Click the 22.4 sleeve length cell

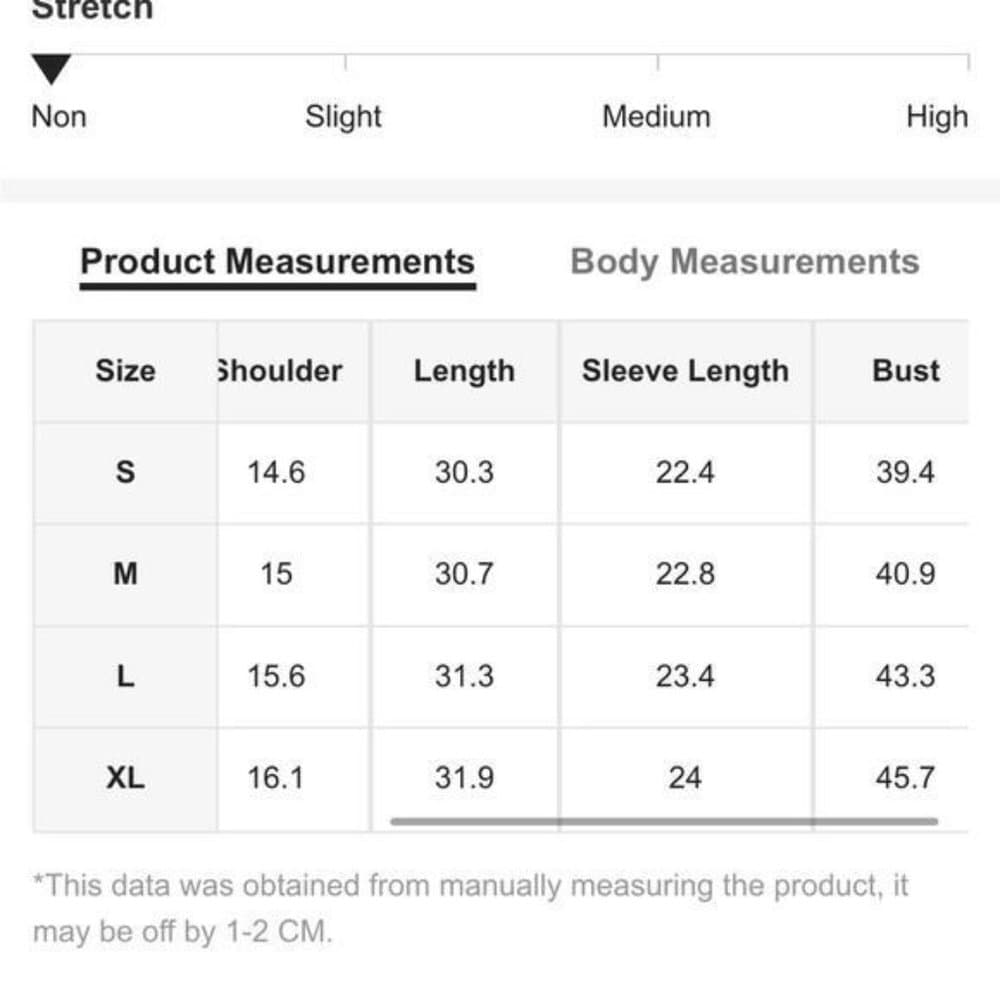pyautogui.click(x=685, y=473)
